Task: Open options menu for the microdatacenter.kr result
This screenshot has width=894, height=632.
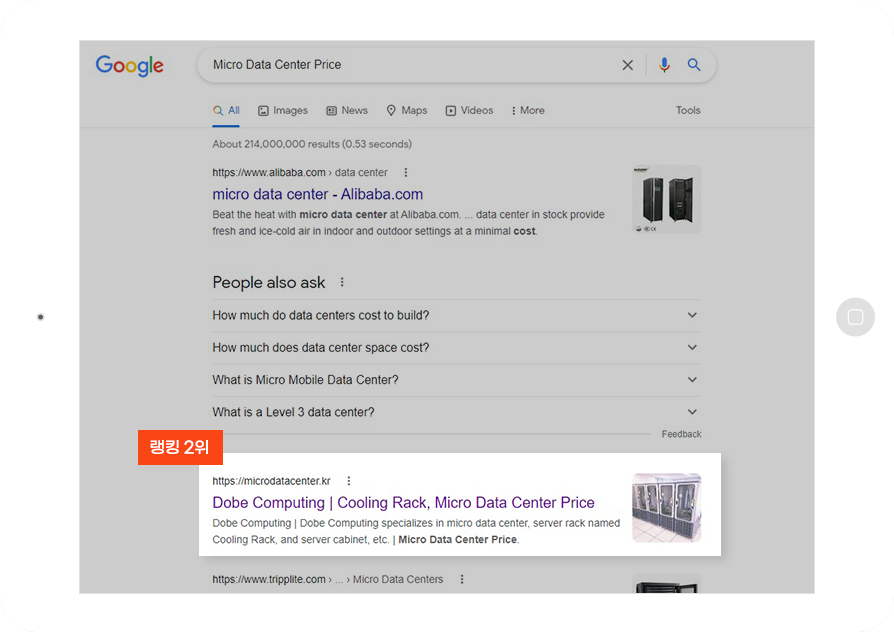Action: pos(348,481)
